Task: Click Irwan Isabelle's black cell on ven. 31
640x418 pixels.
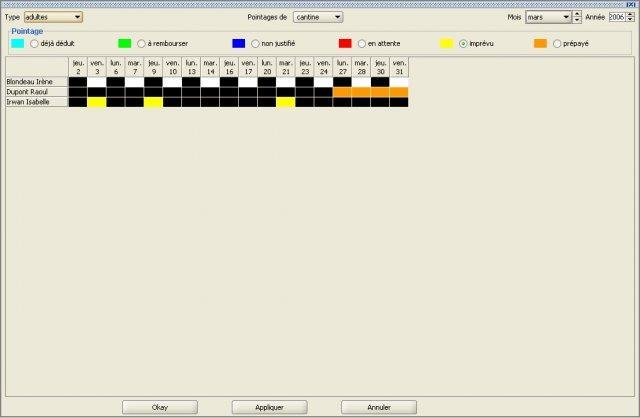Action: [x=399, y=102]
